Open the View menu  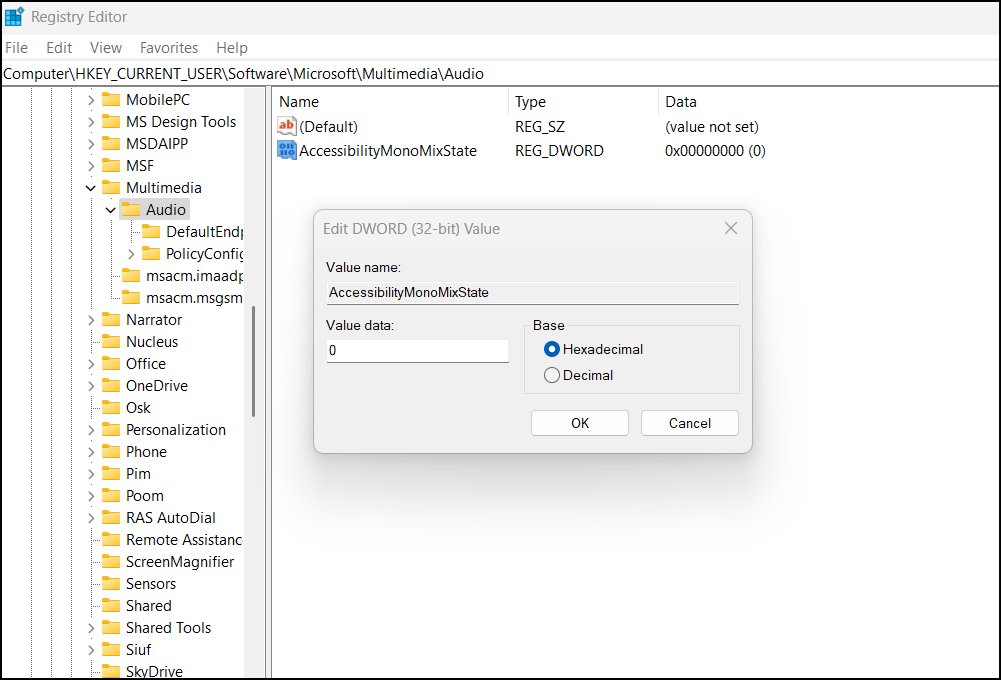pyautogui.click(x=105, y=47)
